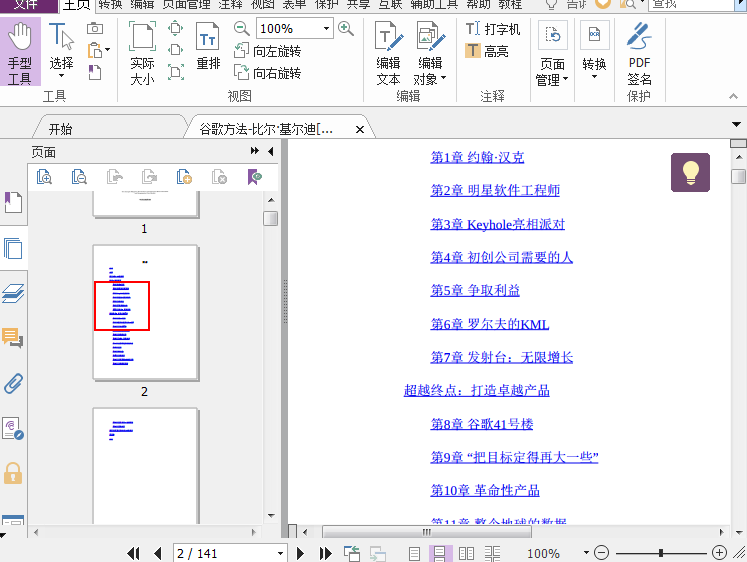Click the zoom out magnifier icon
The image size is (747, 562).
(242, 29)
